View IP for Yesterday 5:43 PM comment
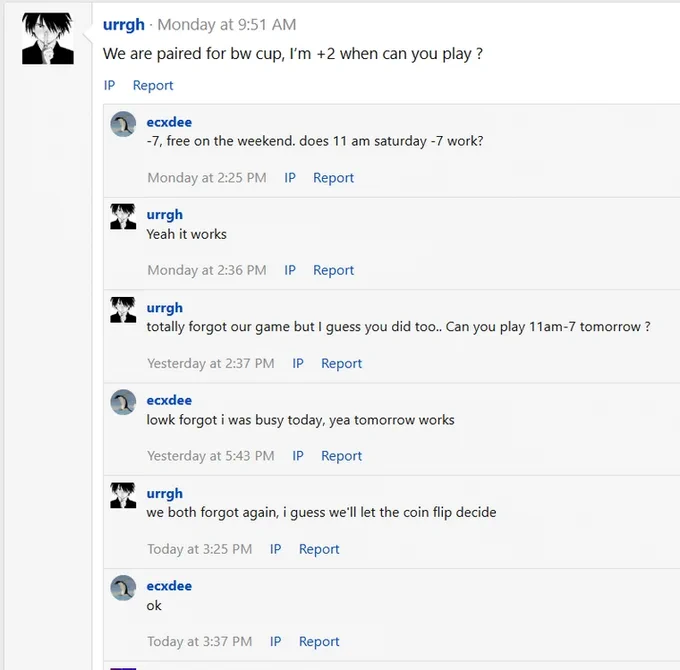Viewport: 680px width, 670px height. click(x=298, y=455)
